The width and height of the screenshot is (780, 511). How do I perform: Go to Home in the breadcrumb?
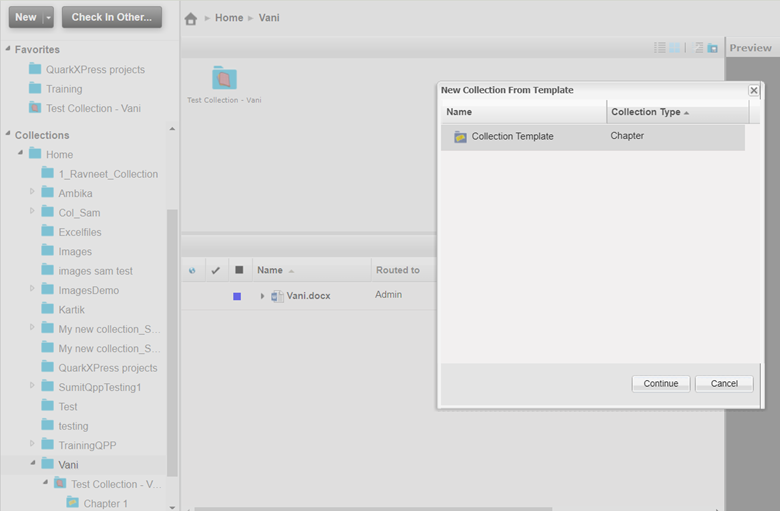point(229,18)
